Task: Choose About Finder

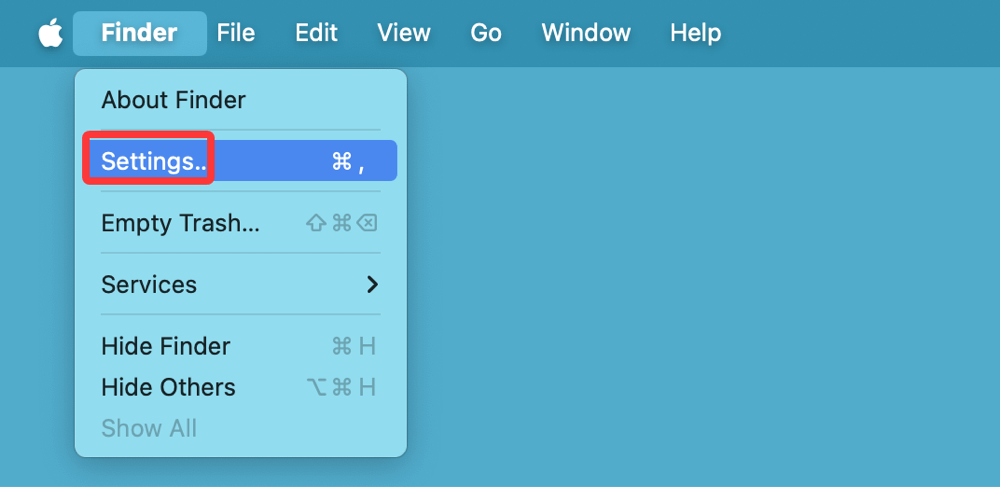Action: [x=240, y=100]
